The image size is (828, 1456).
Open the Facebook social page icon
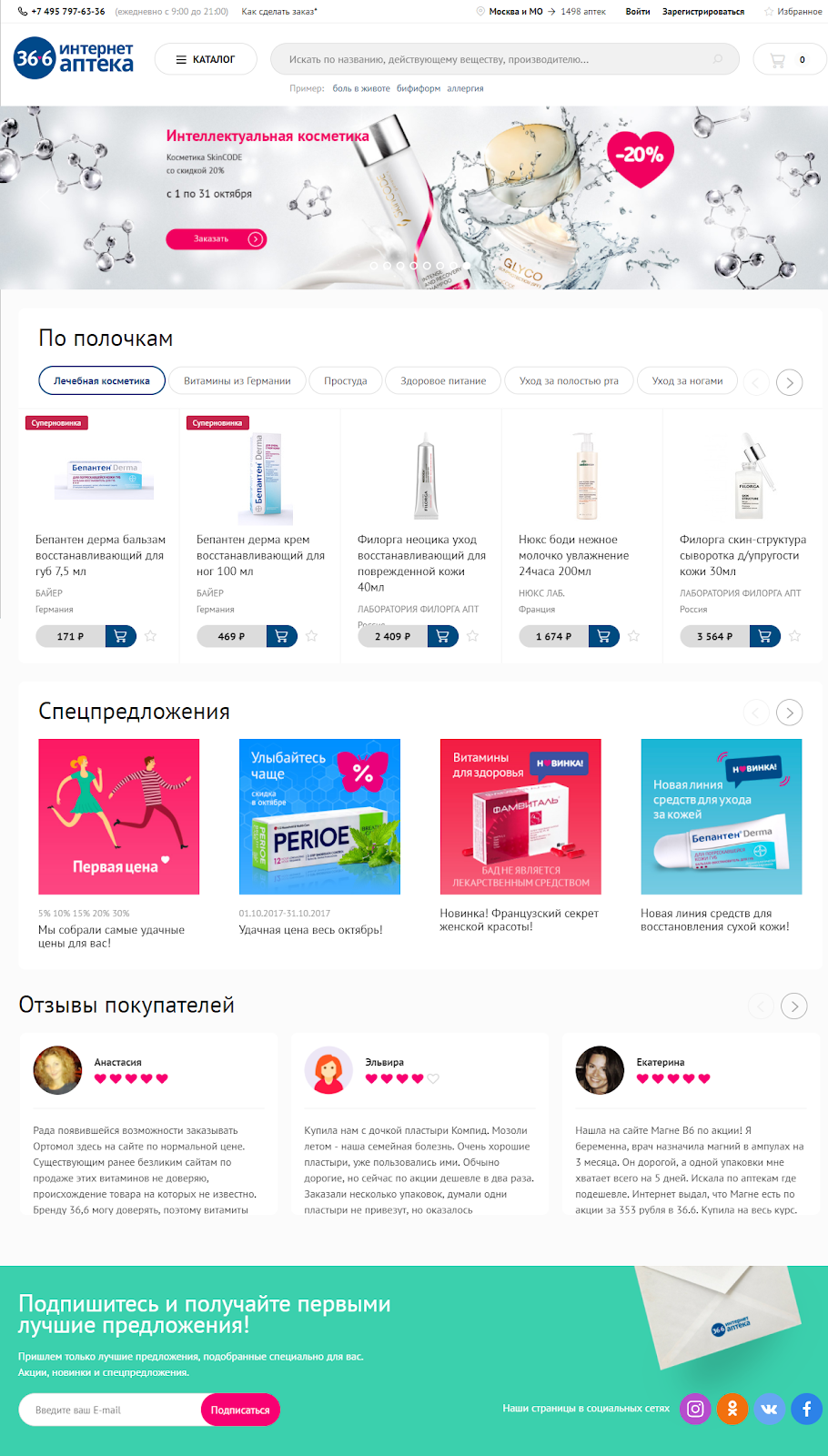(x=806, y=1409)
